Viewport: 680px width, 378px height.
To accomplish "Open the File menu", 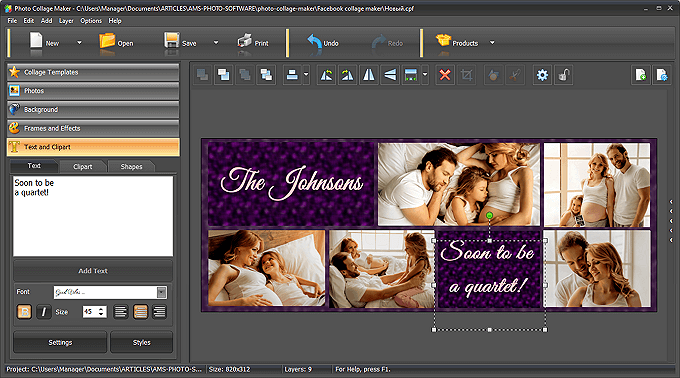I will pos(12,21).
